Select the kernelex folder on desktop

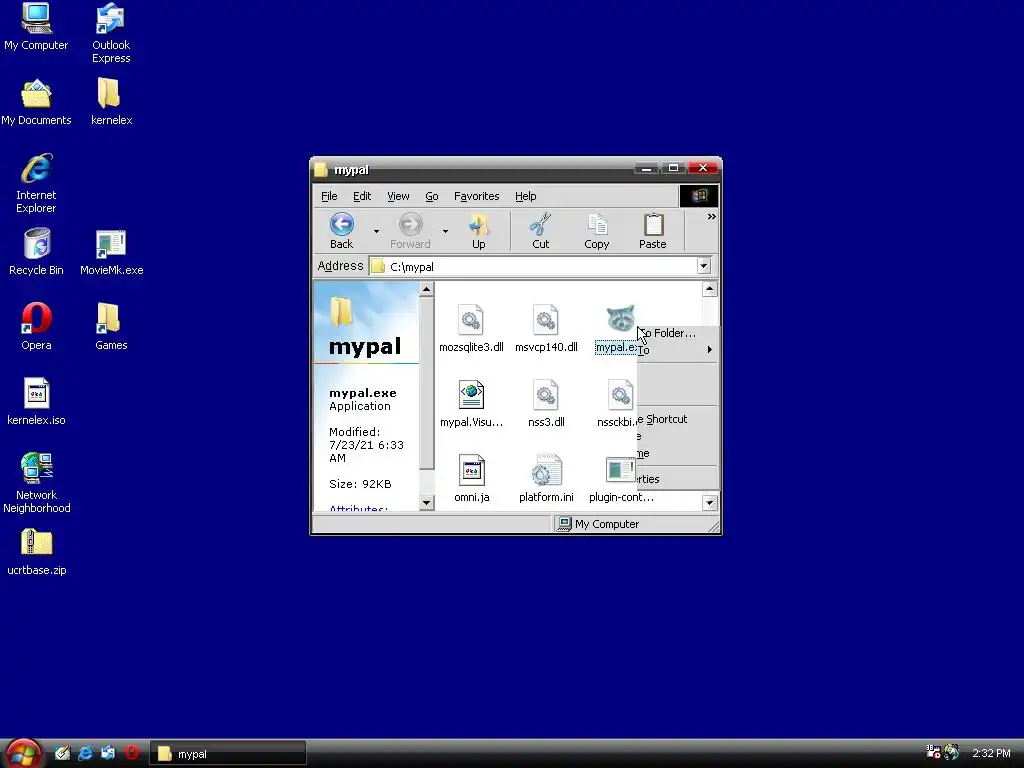[x=111, y=102]
